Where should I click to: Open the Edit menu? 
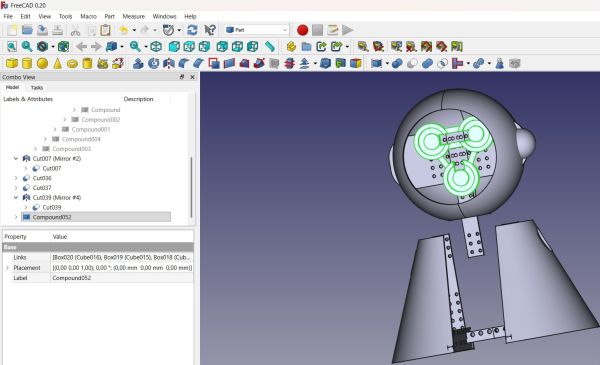coord(25,16)
